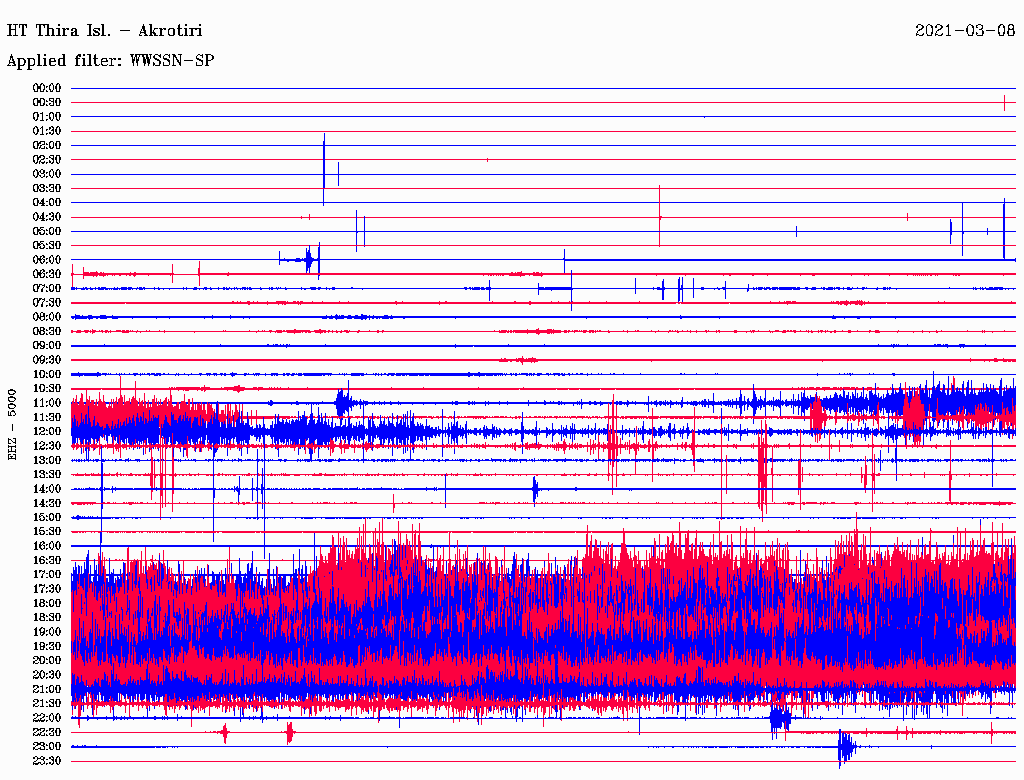This screenshot has height=780, width=1024.
Task: Click the 02:30 time label
Action: tap(47, 160)
